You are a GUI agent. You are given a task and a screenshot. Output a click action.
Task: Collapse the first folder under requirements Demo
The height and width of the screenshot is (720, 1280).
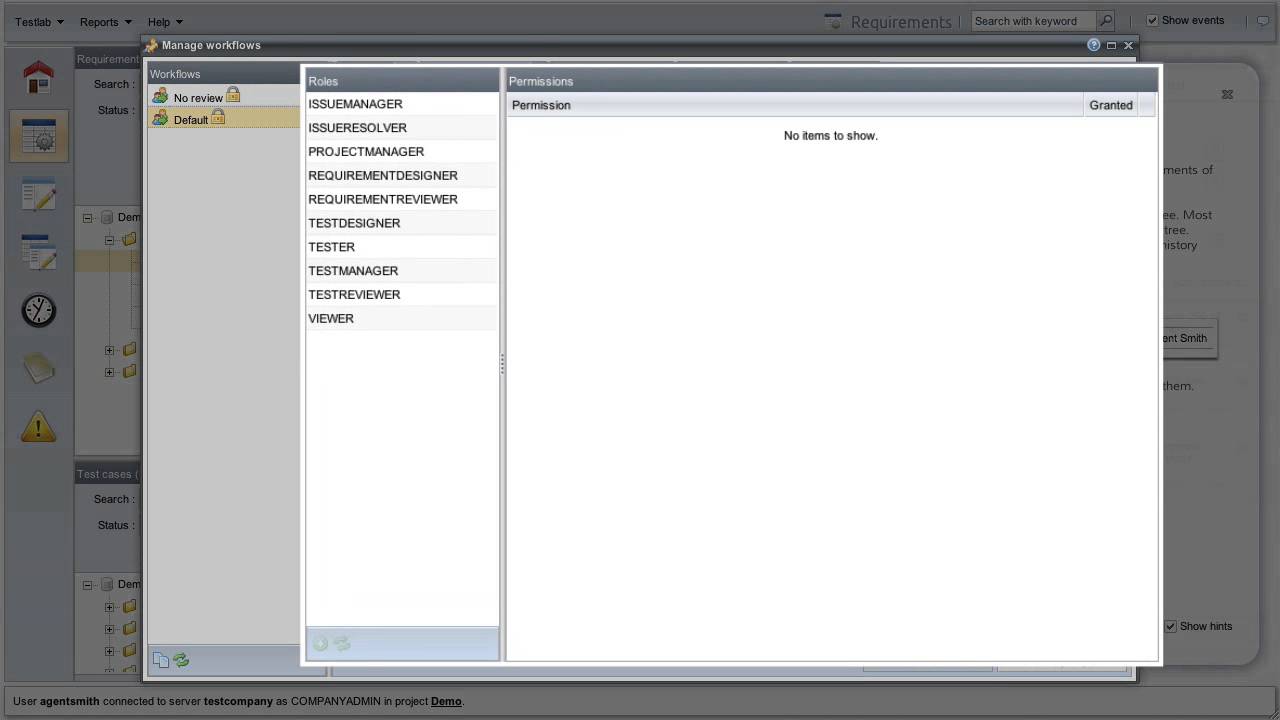(110, 240)
